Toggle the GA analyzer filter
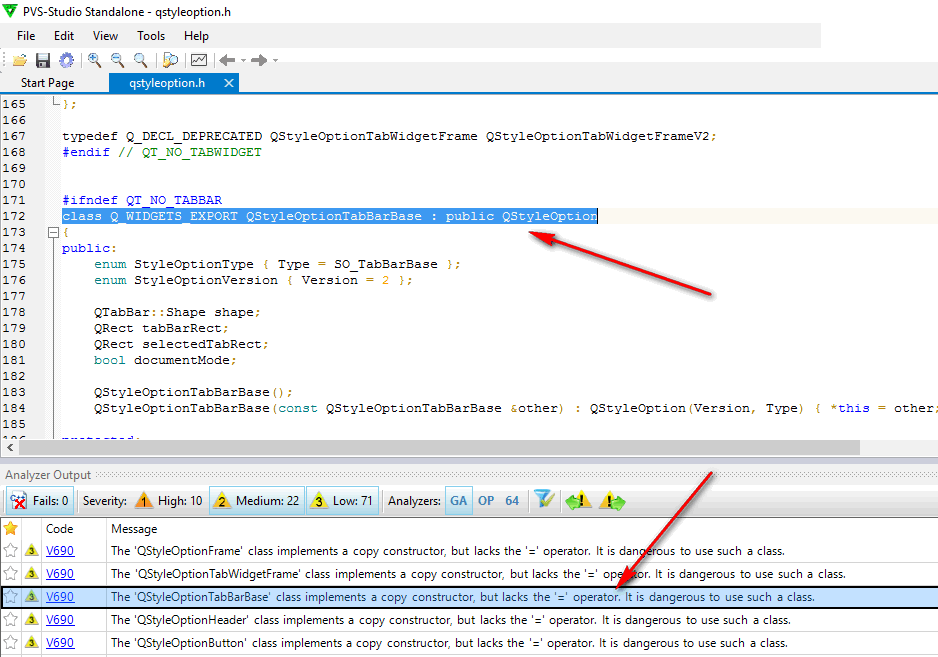 point(458,501)
